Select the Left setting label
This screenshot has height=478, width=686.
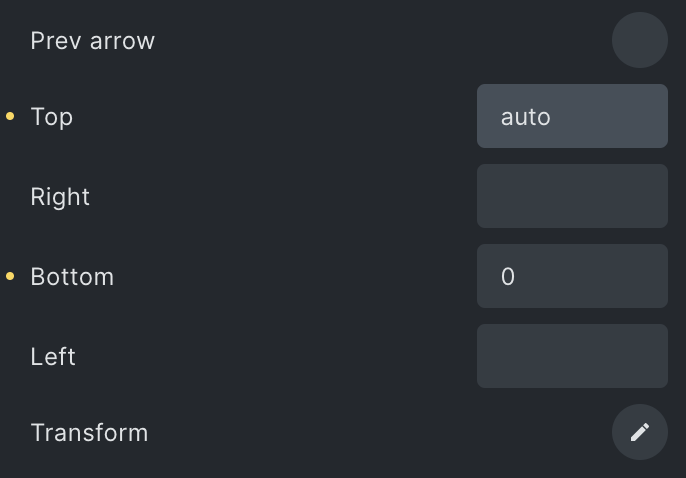tap(53, 356)
